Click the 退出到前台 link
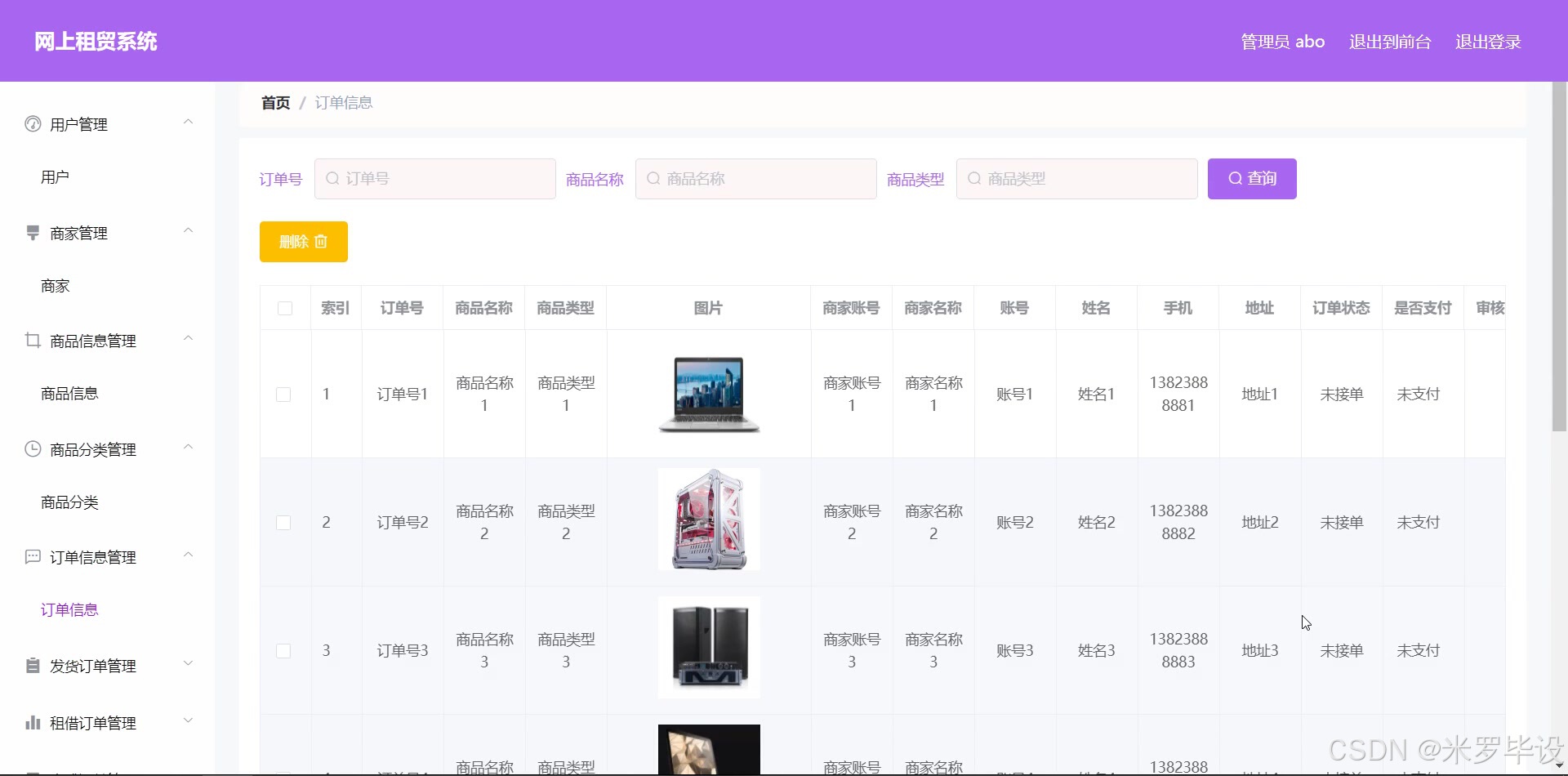Image resolution: width=1568 pixels, height=776 pixels. click(1390, 42)
